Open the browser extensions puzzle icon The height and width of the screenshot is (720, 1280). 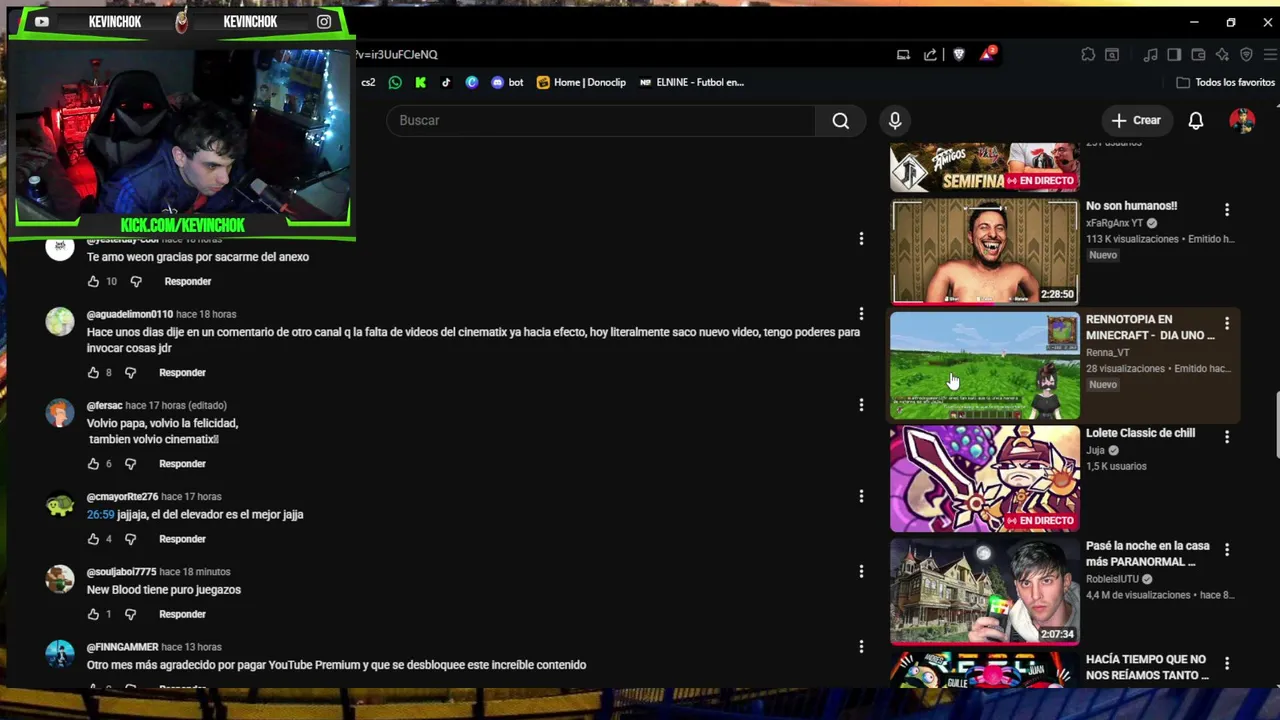point(1088,54)
